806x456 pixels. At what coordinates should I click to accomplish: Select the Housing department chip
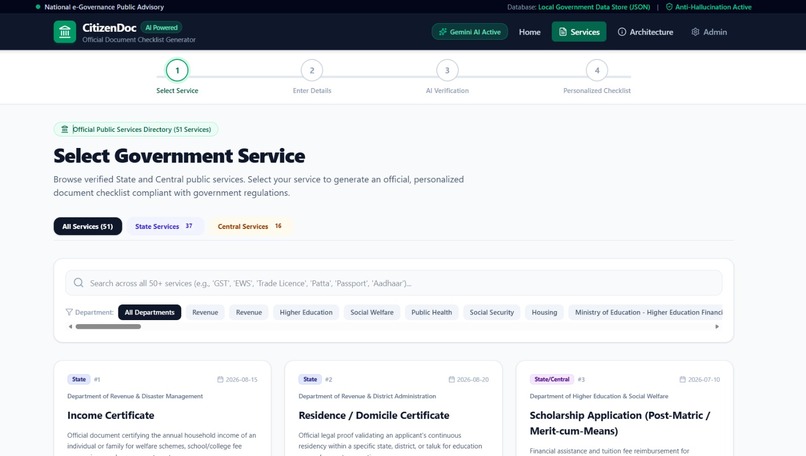(544, 312)
